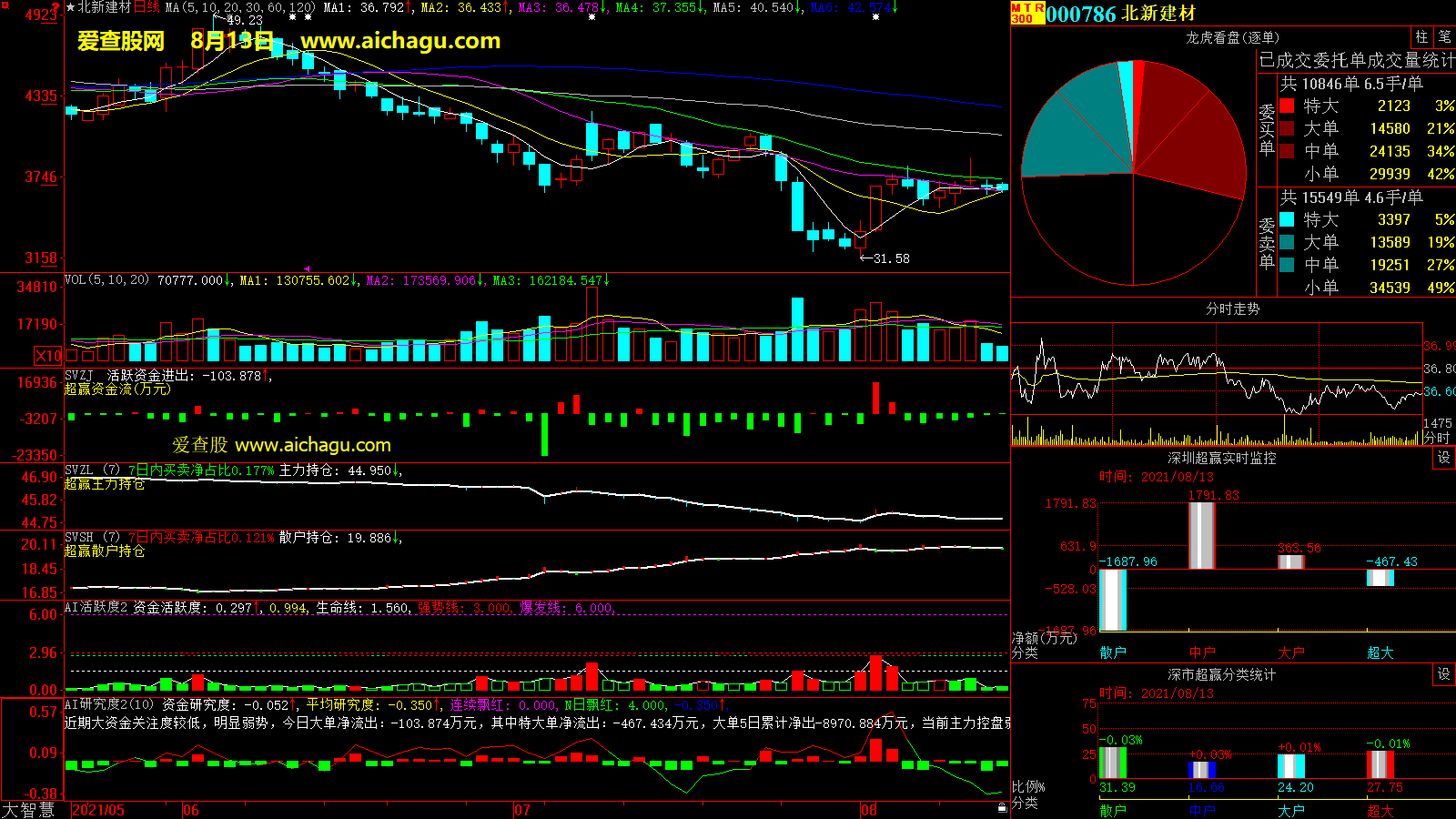Image resolution: width=1456 pixels, height=819 pixels.
Task: Click the MTR 300 yellow badge
Action: [1027, 13]
